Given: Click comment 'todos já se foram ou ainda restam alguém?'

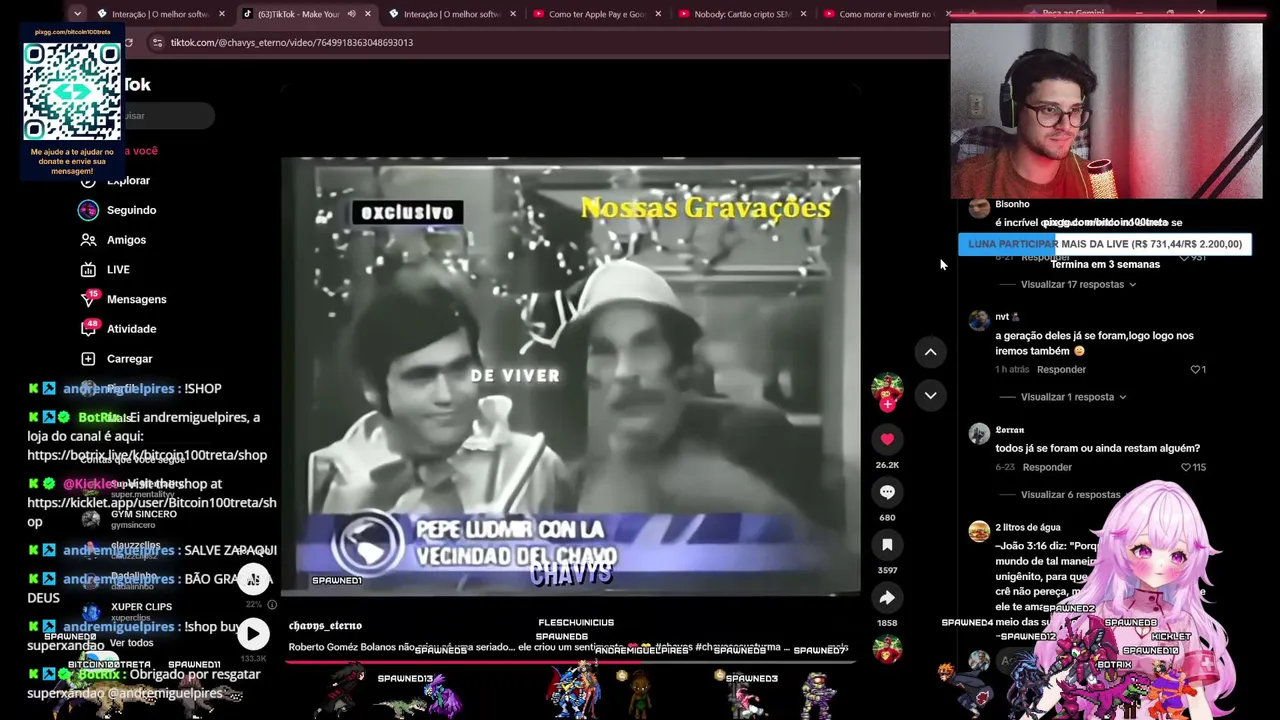Looking at the screenshot, I should [x=1097, y=449].
